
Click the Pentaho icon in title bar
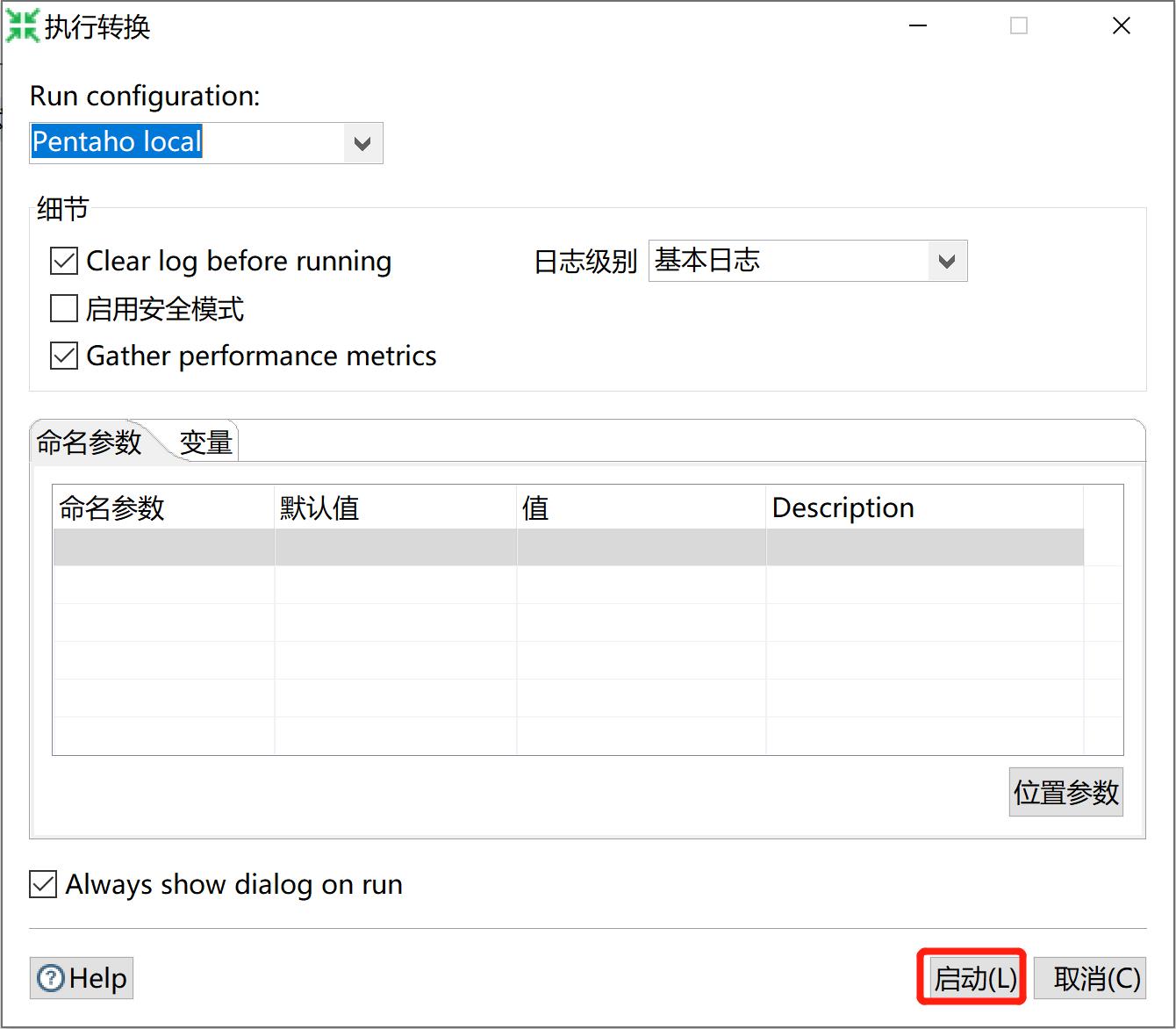pyautogui.click(x=23, y=26)
